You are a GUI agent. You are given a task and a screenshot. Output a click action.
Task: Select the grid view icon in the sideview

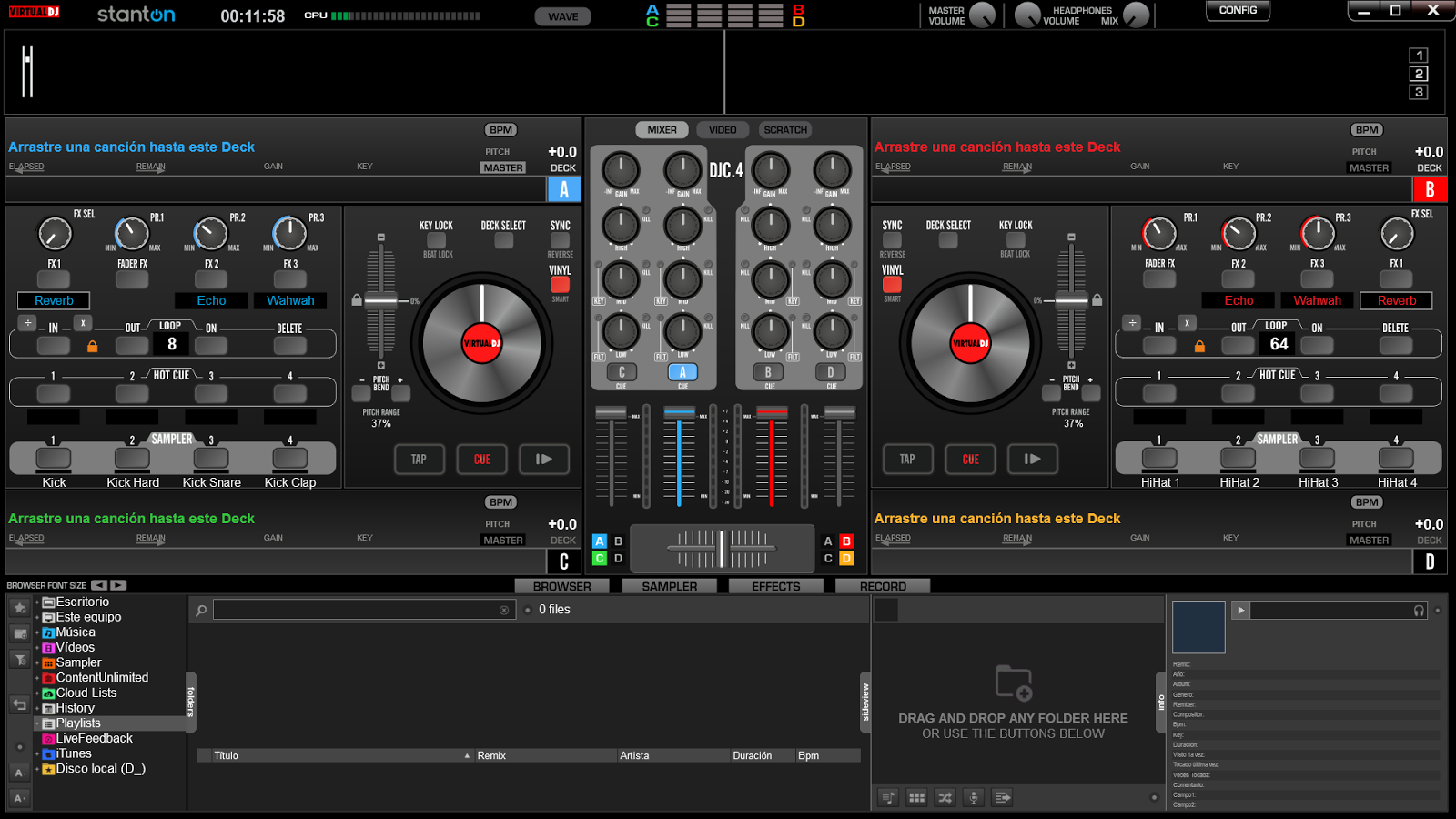[x=916, y=798]
